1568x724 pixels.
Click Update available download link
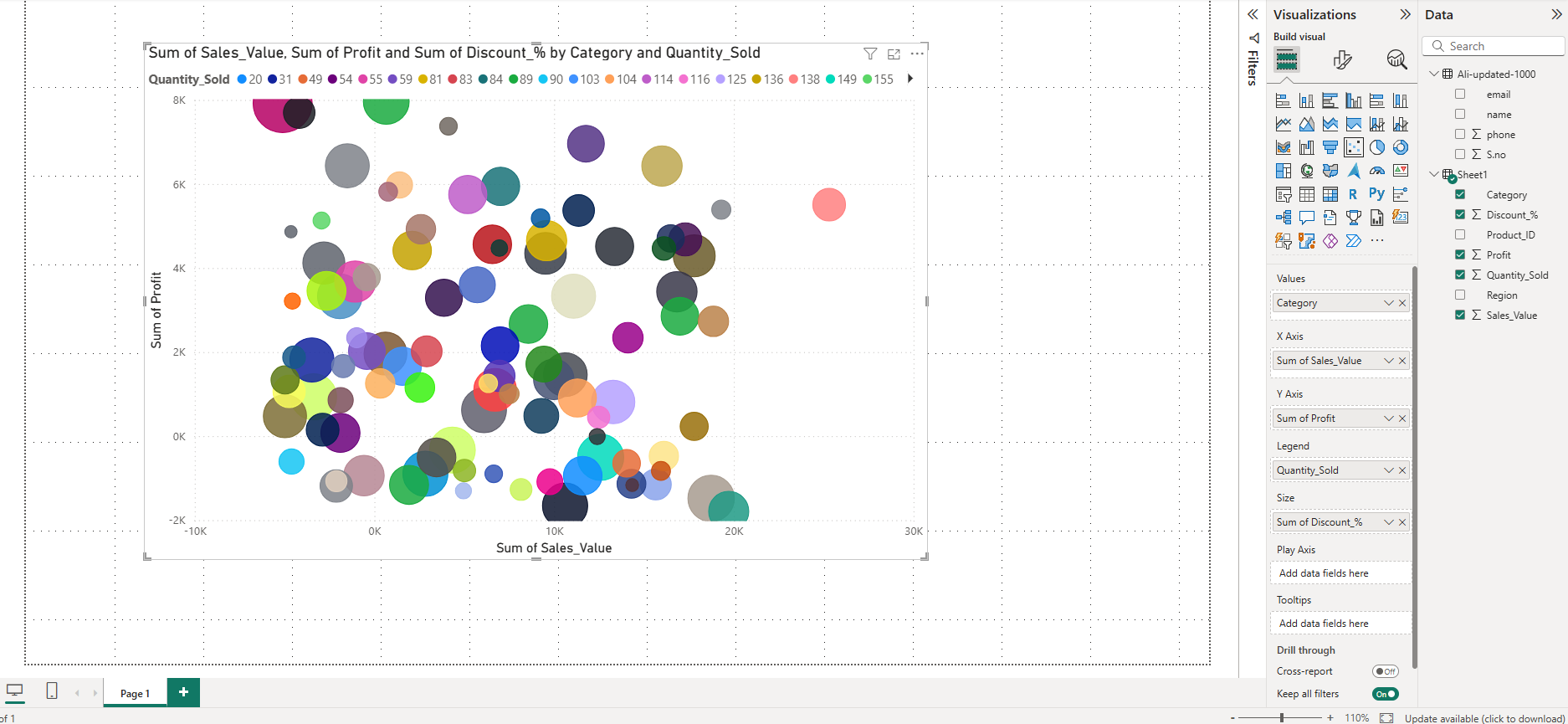1483,718
